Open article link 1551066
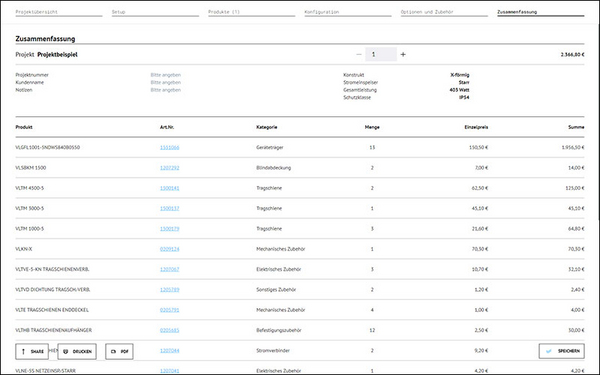Image resolution: width=600 pixels, height=375 pixels. 170,147
